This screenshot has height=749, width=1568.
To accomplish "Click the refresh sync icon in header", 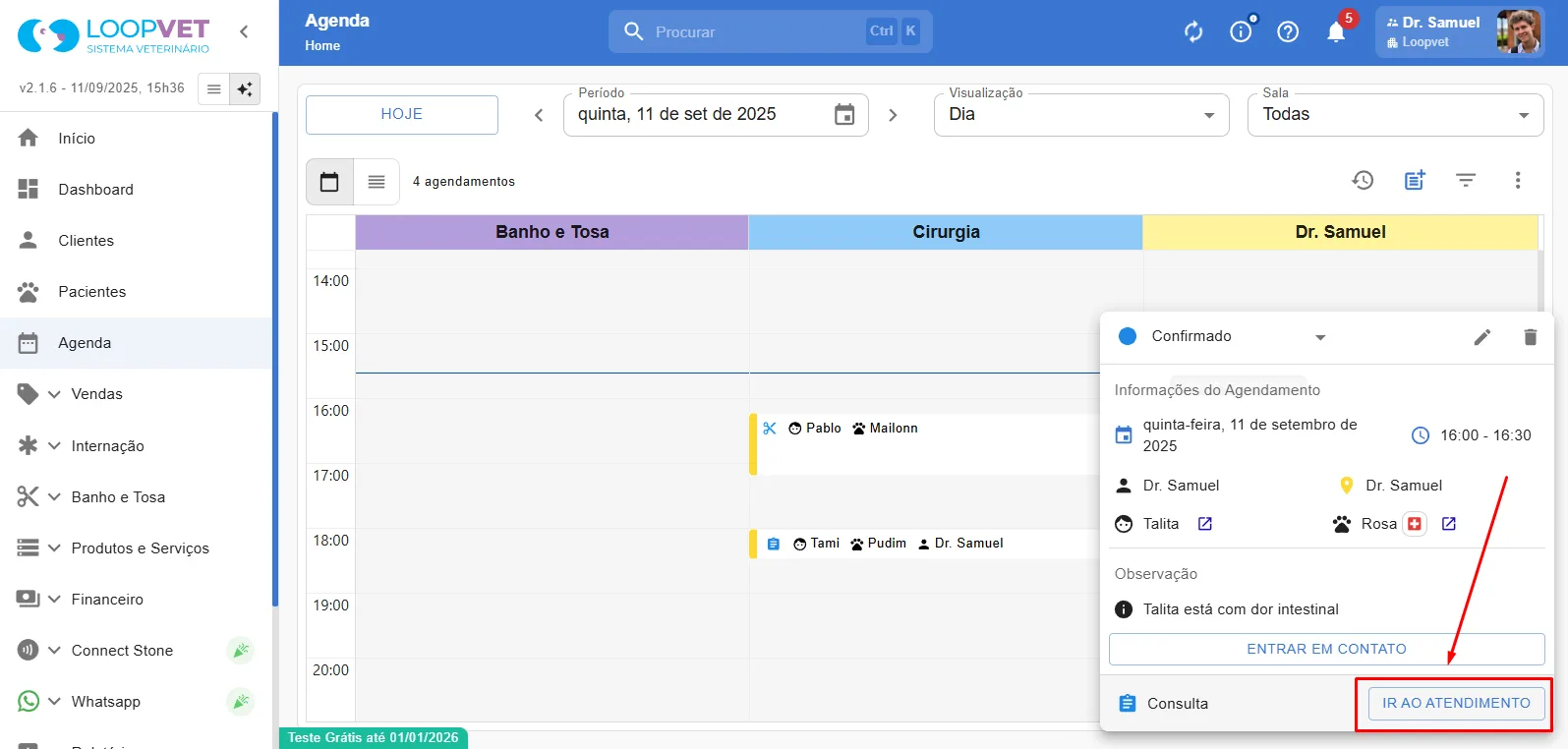I will (1193, 32).
